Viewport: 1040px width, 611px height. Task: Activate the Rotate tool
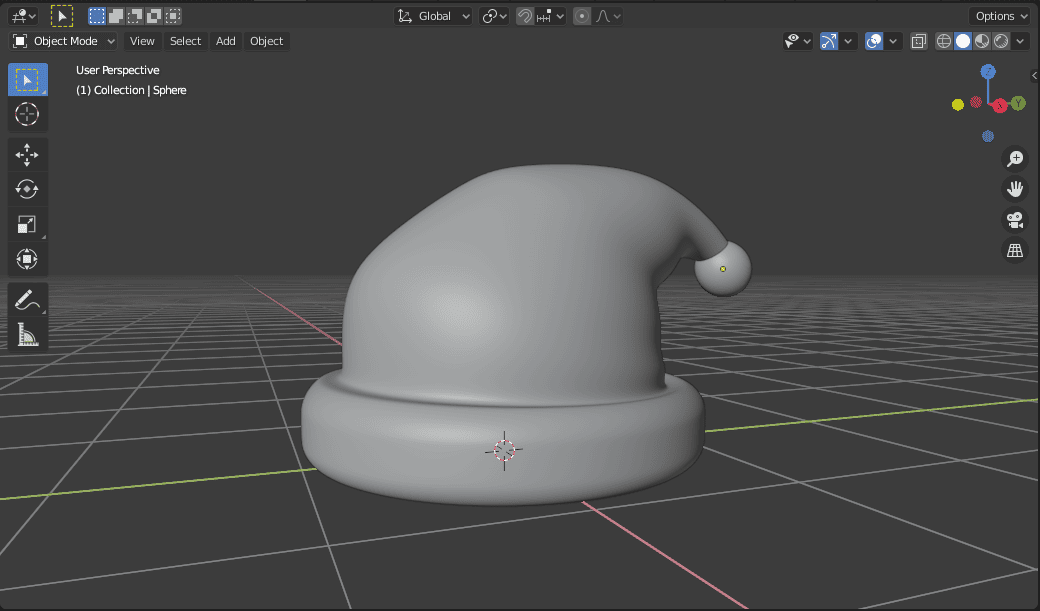(x=27, y=189)
